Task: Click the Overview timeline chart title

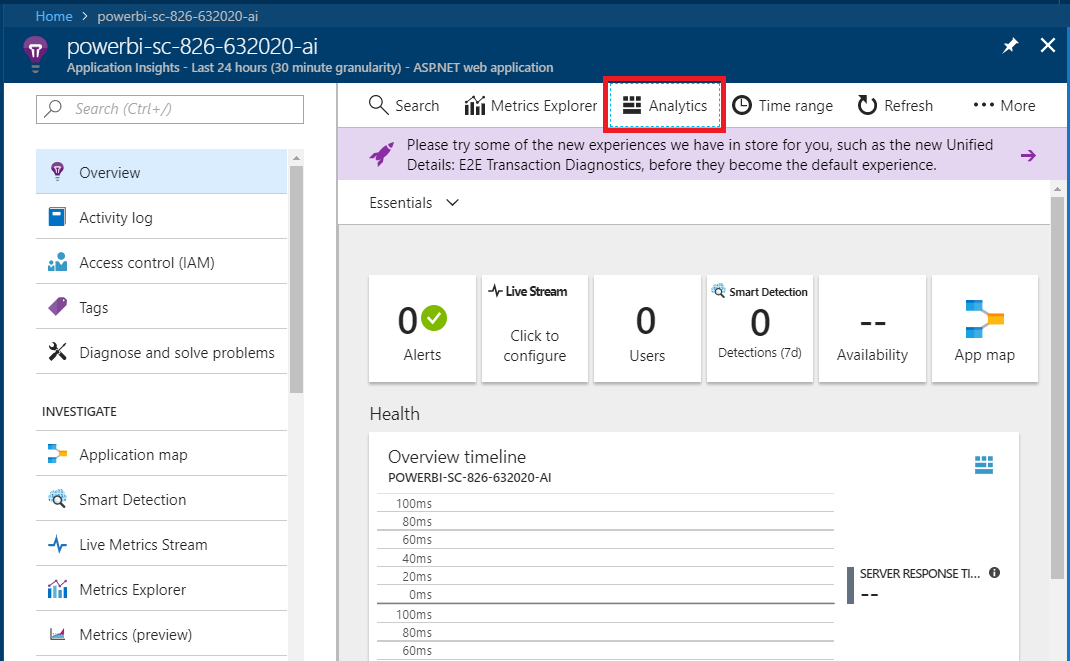Action: pyautogui.click(x=457, y=457)
